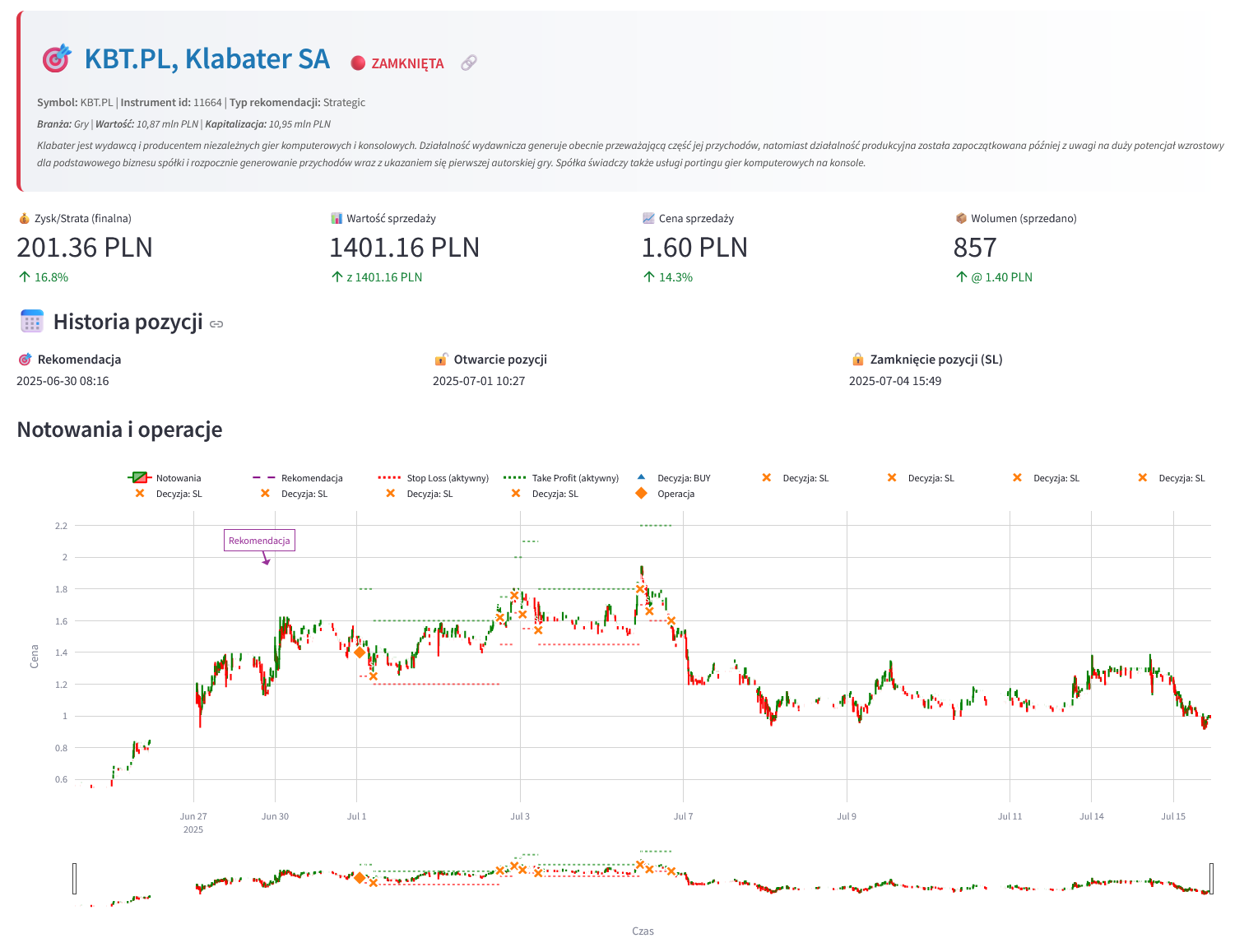Click the dart target icon beside KBT.PL title

(57, 58)
